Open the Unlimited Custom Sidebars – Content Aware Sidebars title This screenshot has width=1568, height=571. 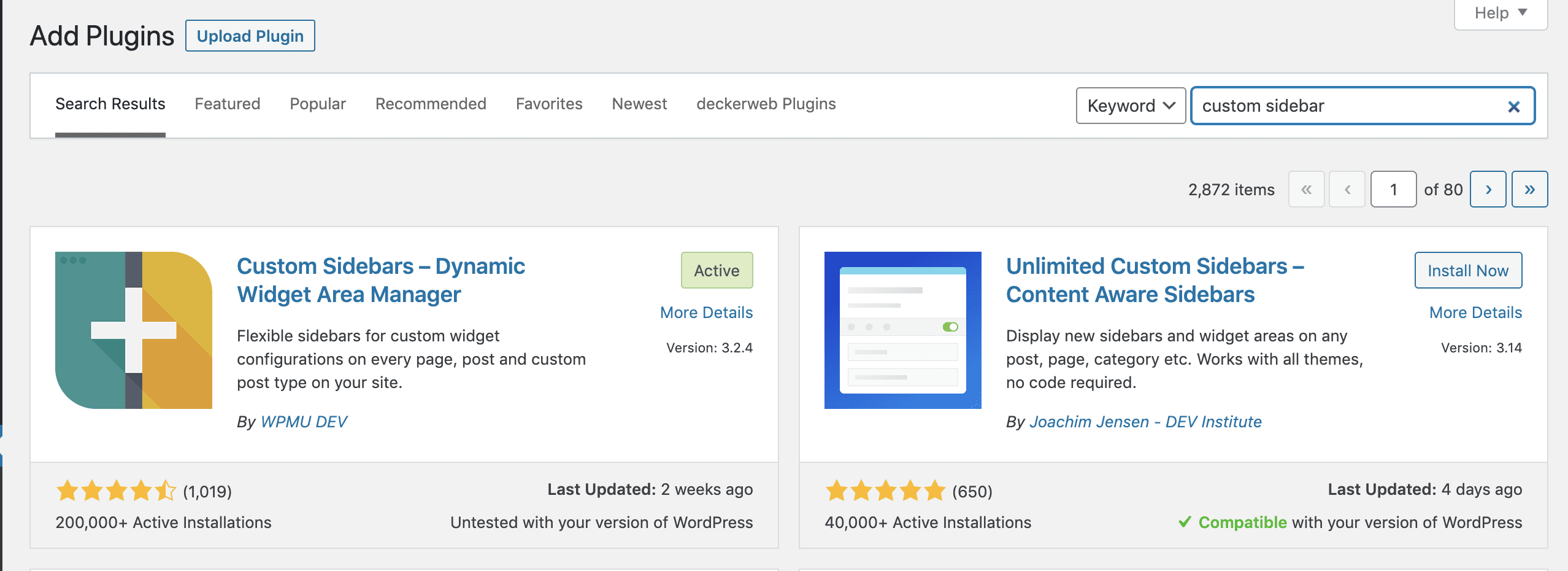1155,280
